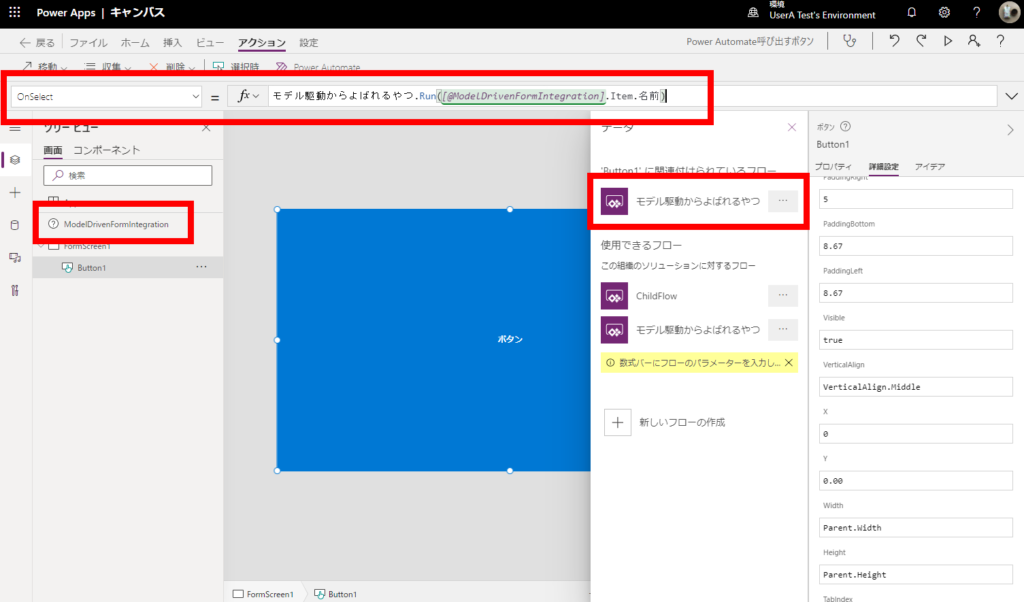Dismiss the yellow flow parameter notice
The image size is (1024, 602).
[789, 362]
